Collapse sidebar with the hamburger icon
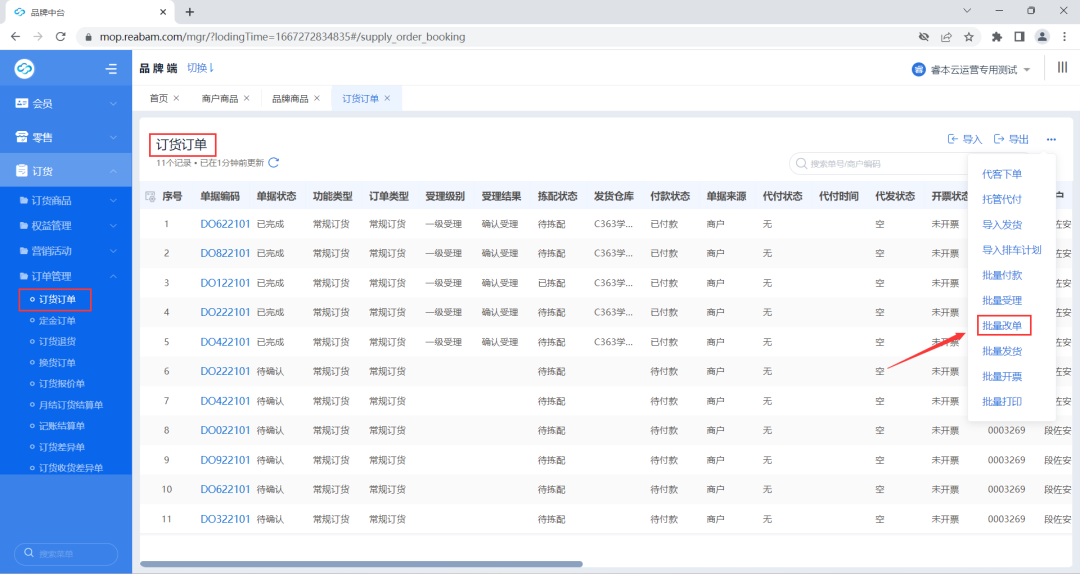 point(111,69)
